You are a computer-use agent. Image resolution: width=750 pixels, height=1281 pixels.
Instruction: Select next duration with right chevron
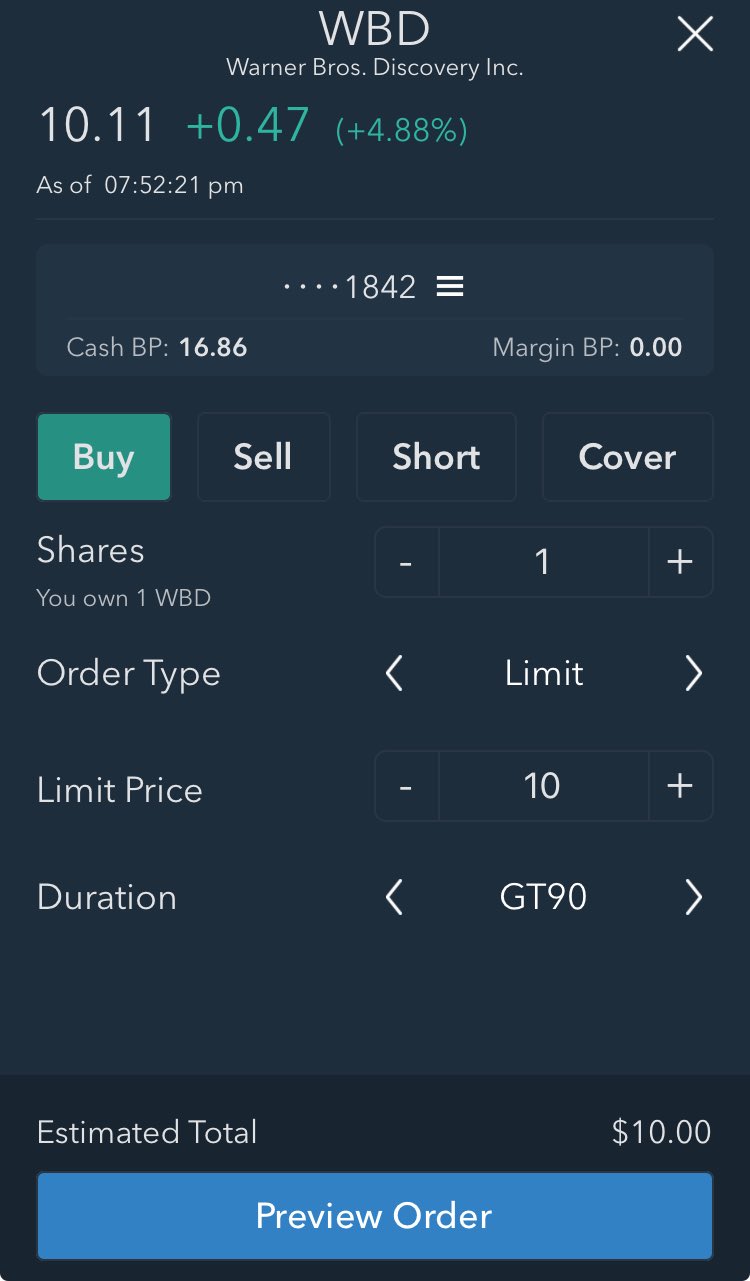pyautogui.click(x=693, y=897)
